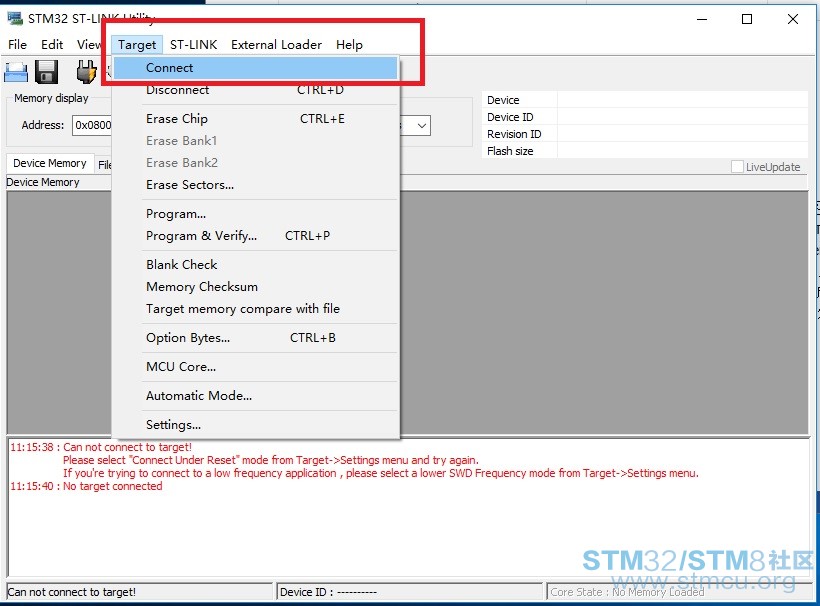Select Memory Checksum menu entry
820x606 pixels.
256,287
